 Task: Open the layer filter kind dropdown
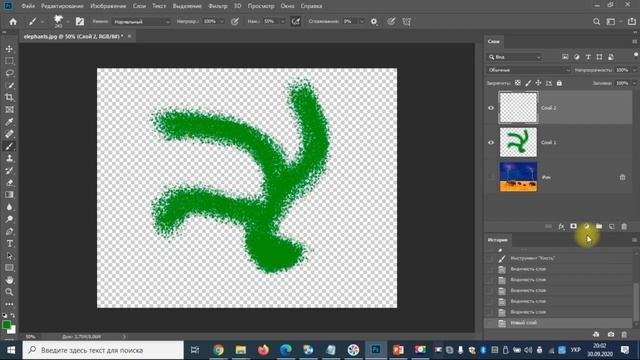point(515,57)
